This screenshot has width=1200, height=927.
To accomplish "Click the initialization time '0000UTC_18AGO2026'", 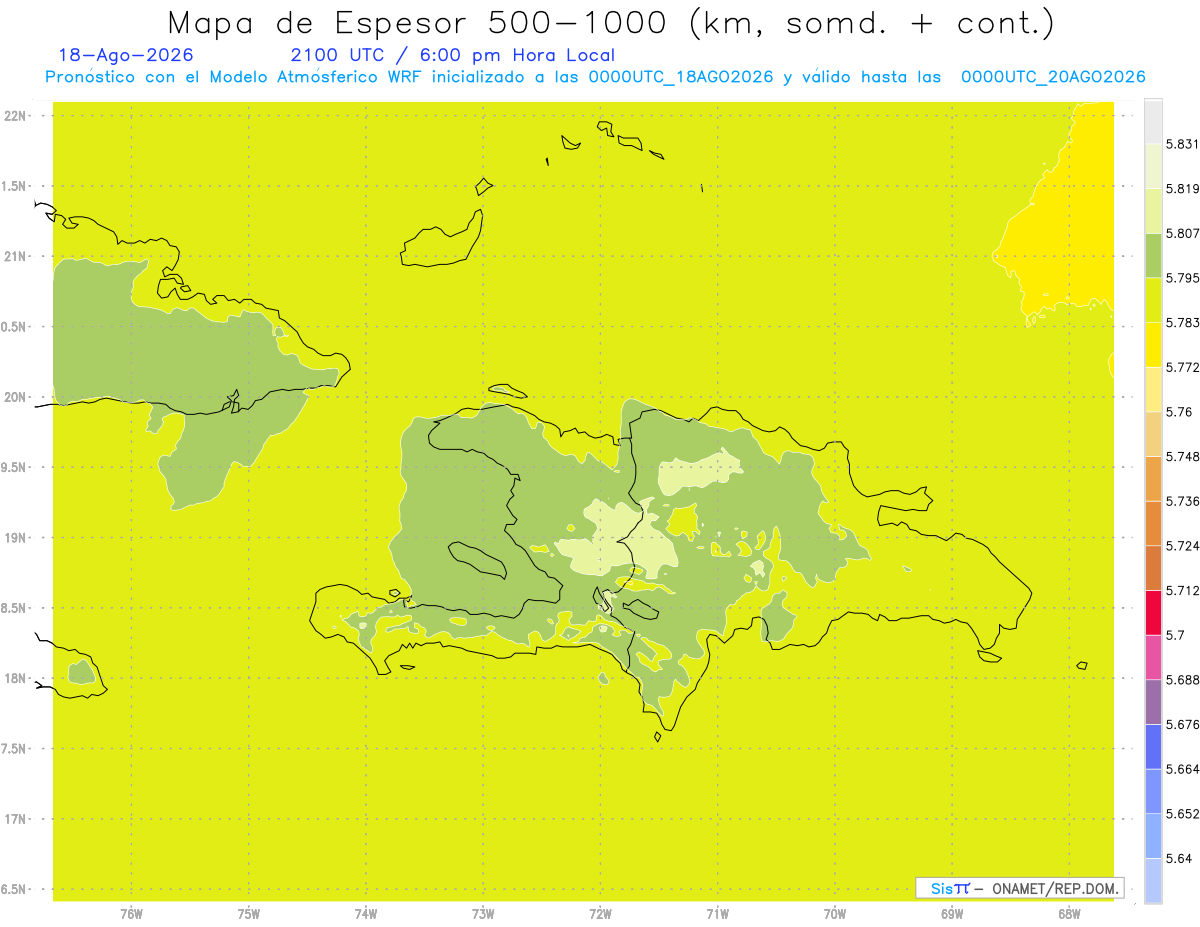I will click(x=681, y=77).
